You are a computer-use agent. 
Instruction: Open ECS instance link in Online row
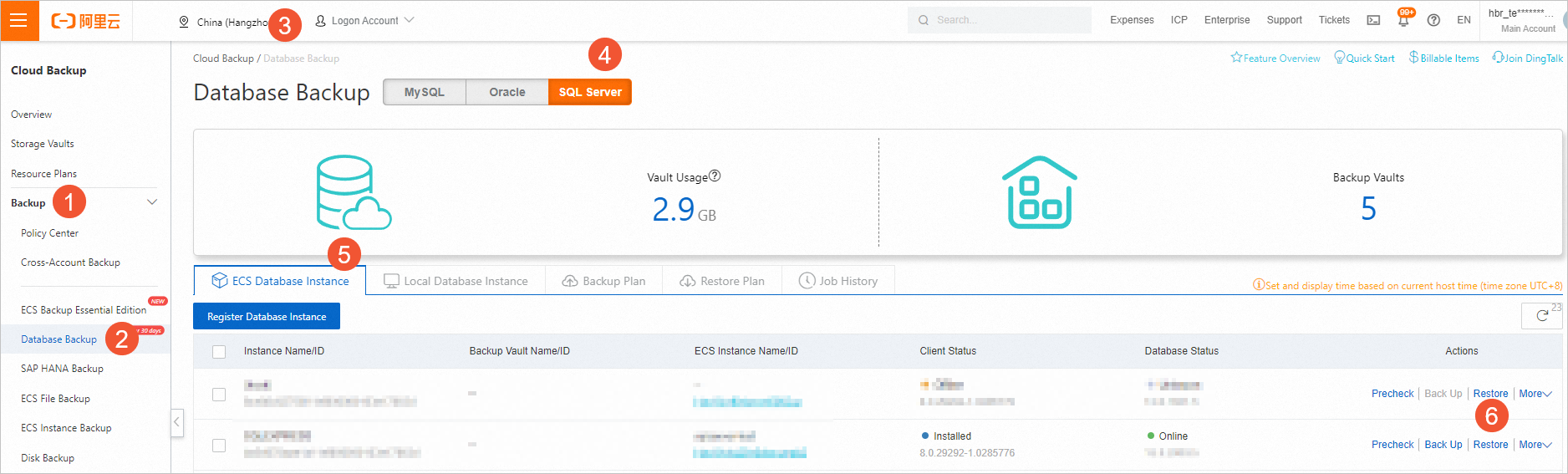750,453
